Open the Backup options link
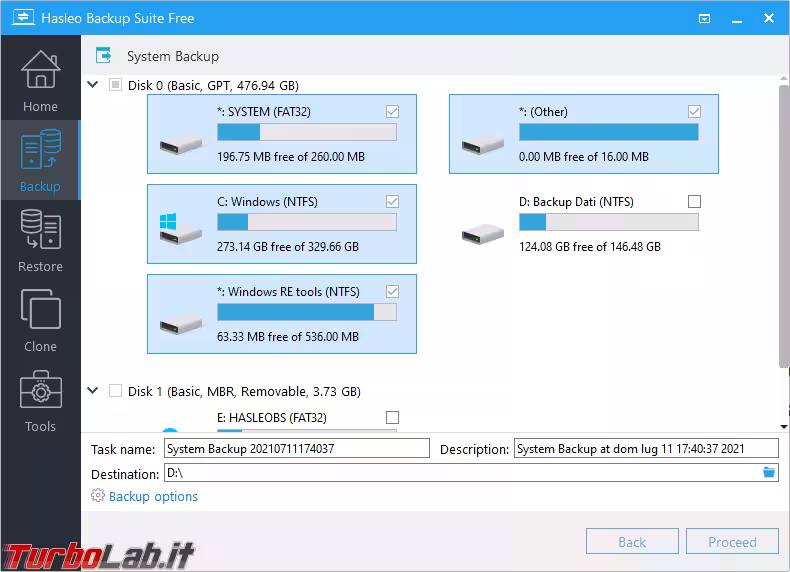This screenshot has width=790, height=572. 153,496
